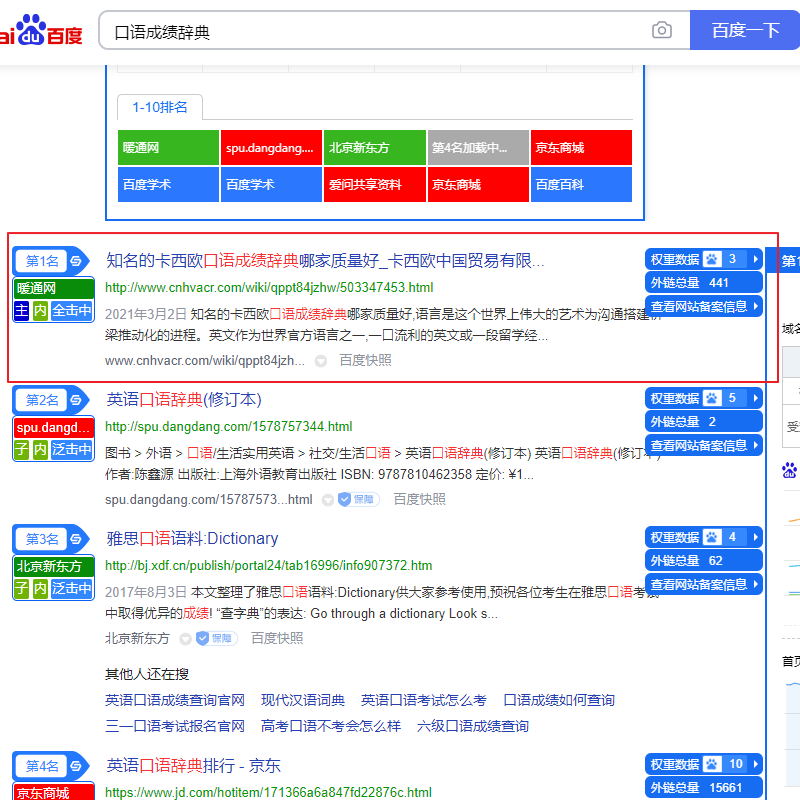Click the gray 第4名加载中 ranking cell
The height and width of the screenshot is (800, 800).
click(478, 147)
